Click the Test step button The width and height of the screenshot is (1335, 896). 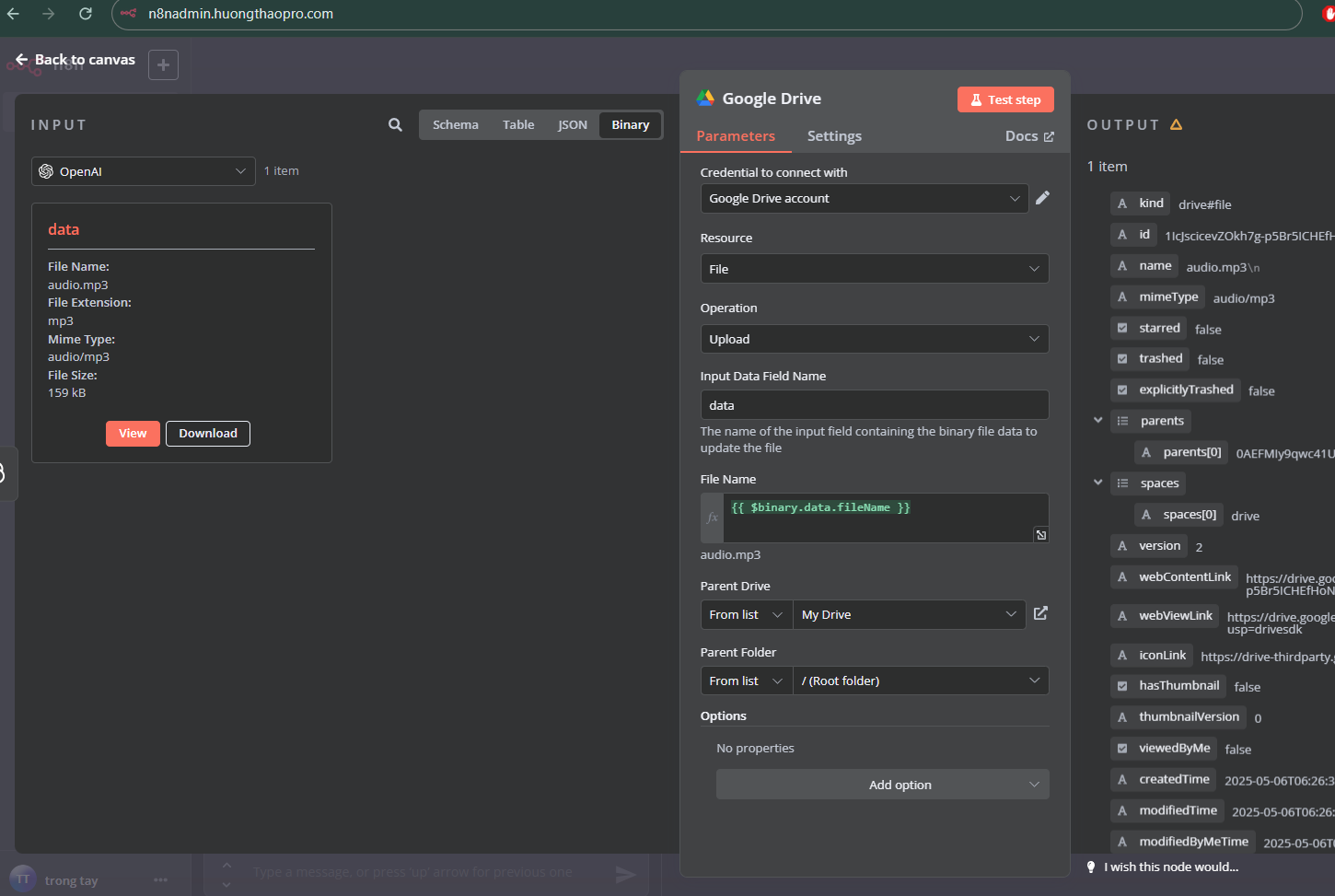pyautogui.click(x=1005, y=99)
